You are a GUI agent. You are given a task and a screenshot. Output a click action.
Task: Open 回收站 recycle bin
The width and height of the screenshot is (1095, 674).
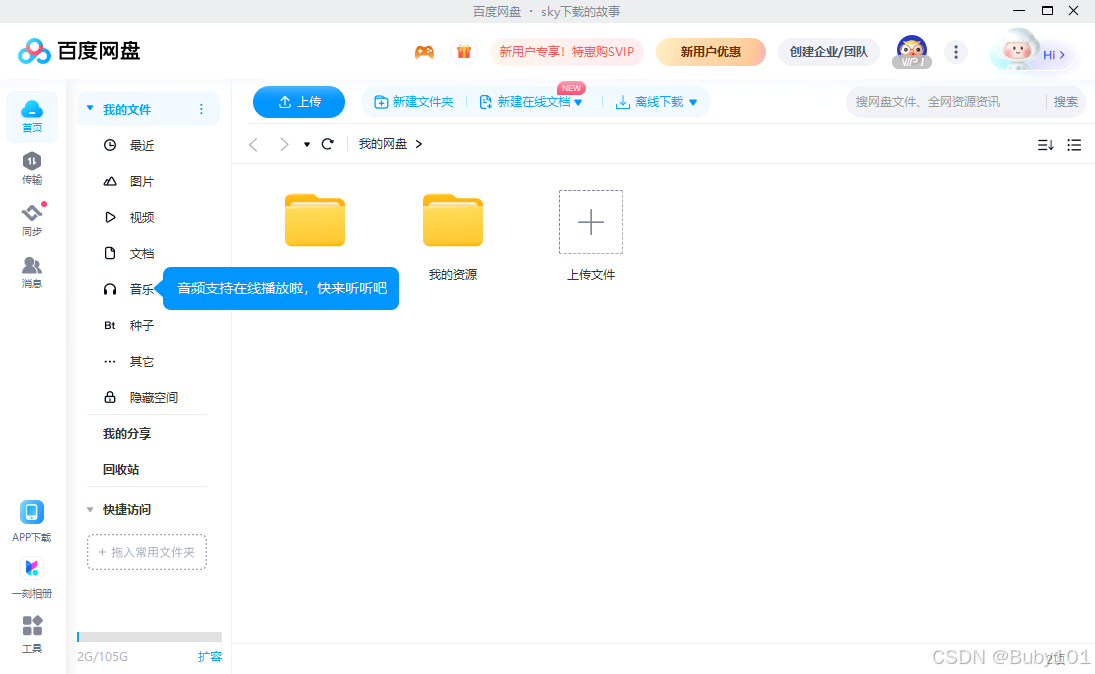pyautogui.click(x=121, y=469)
